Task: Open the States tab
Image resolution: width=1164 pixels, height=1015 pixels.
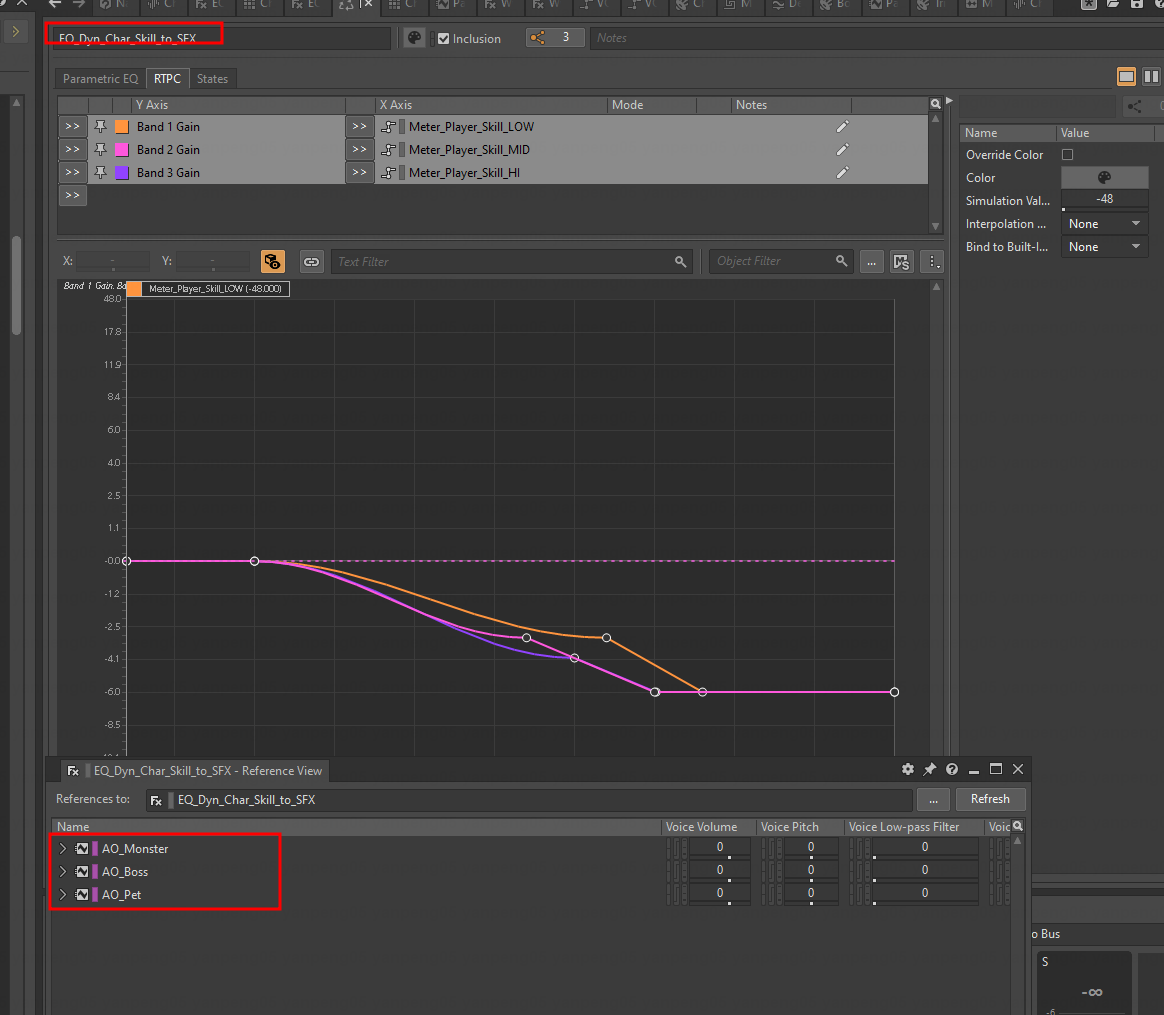Action: 212,79
